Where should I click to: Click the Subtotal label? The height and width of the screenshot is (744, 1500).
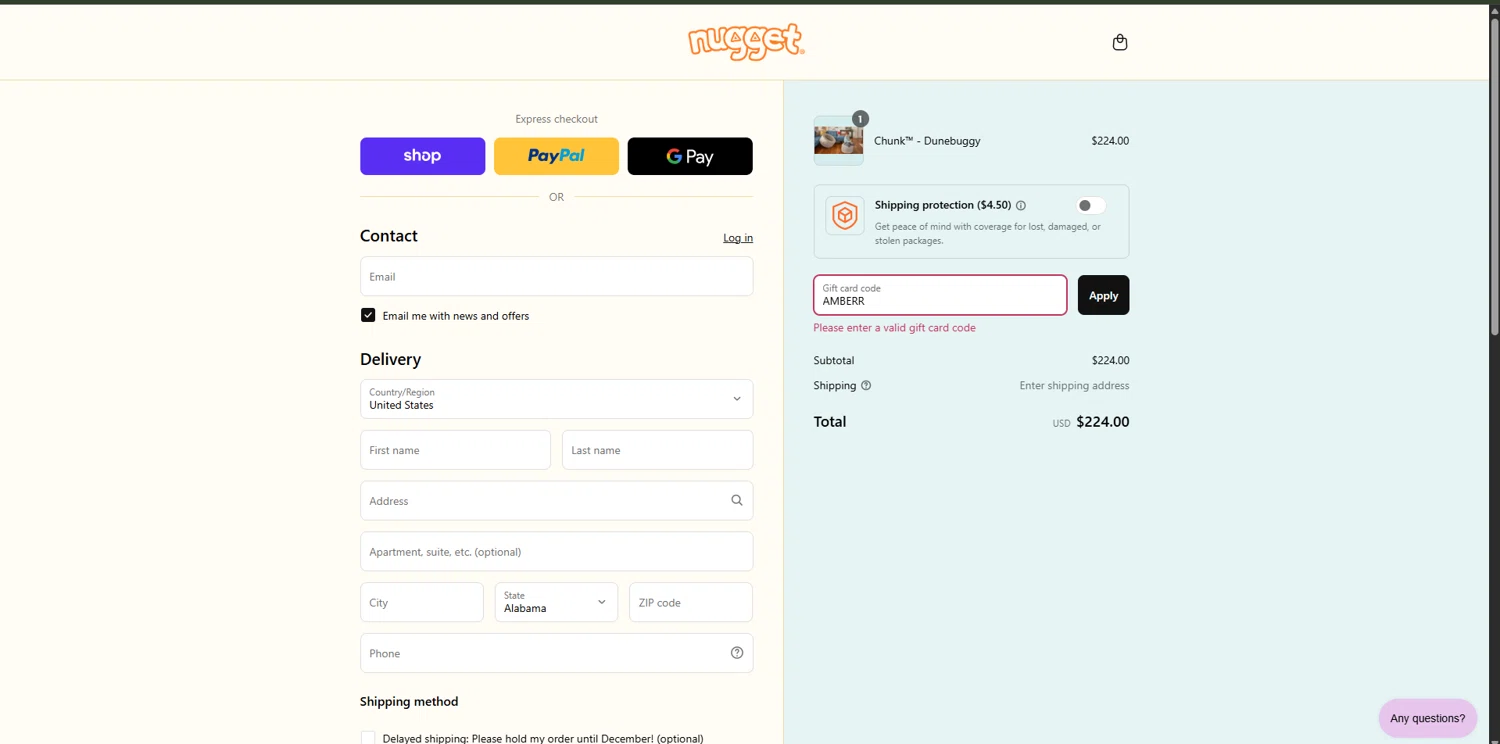click(834, 360)
